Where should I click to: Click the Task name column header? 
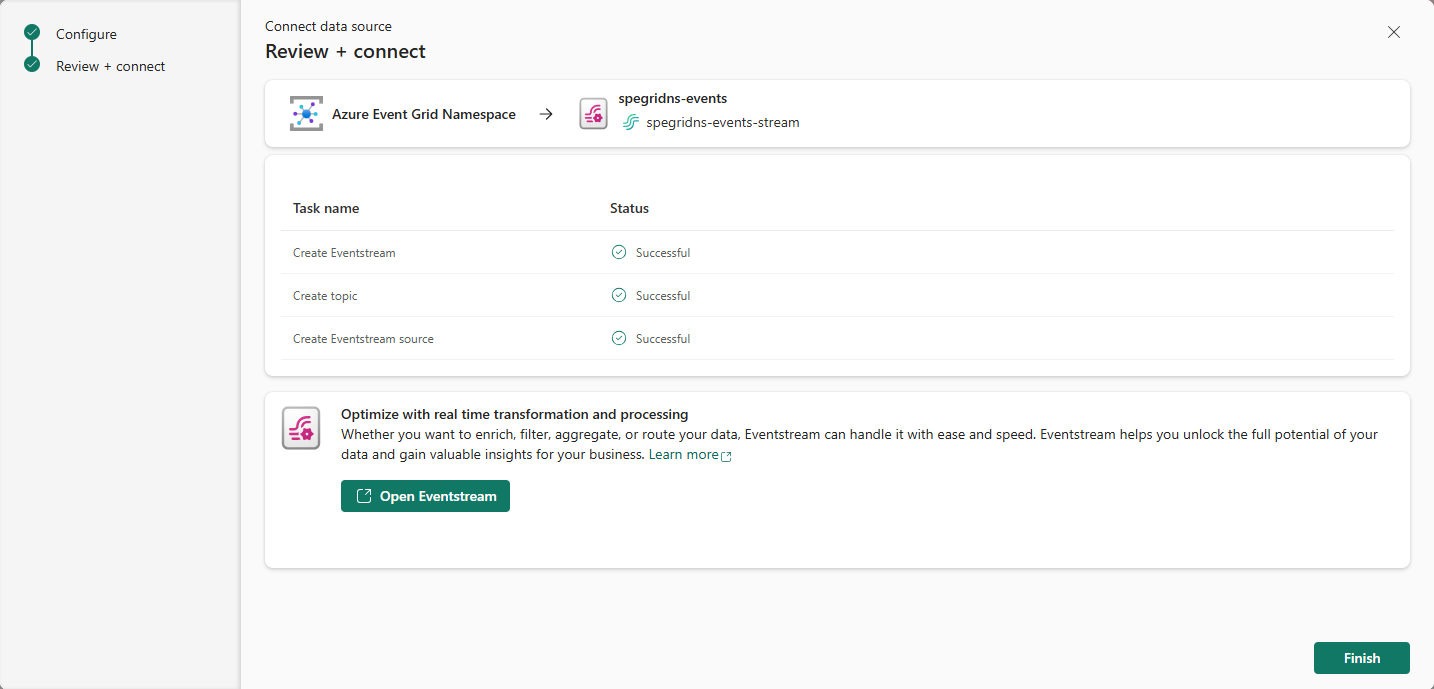[326, 208]
